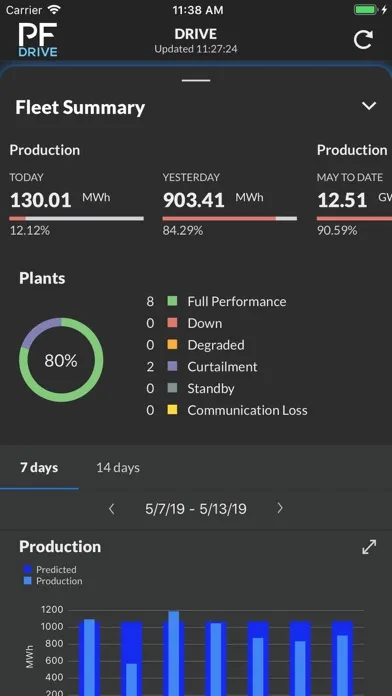Tap today's 12.12% production progress bar

76,218
